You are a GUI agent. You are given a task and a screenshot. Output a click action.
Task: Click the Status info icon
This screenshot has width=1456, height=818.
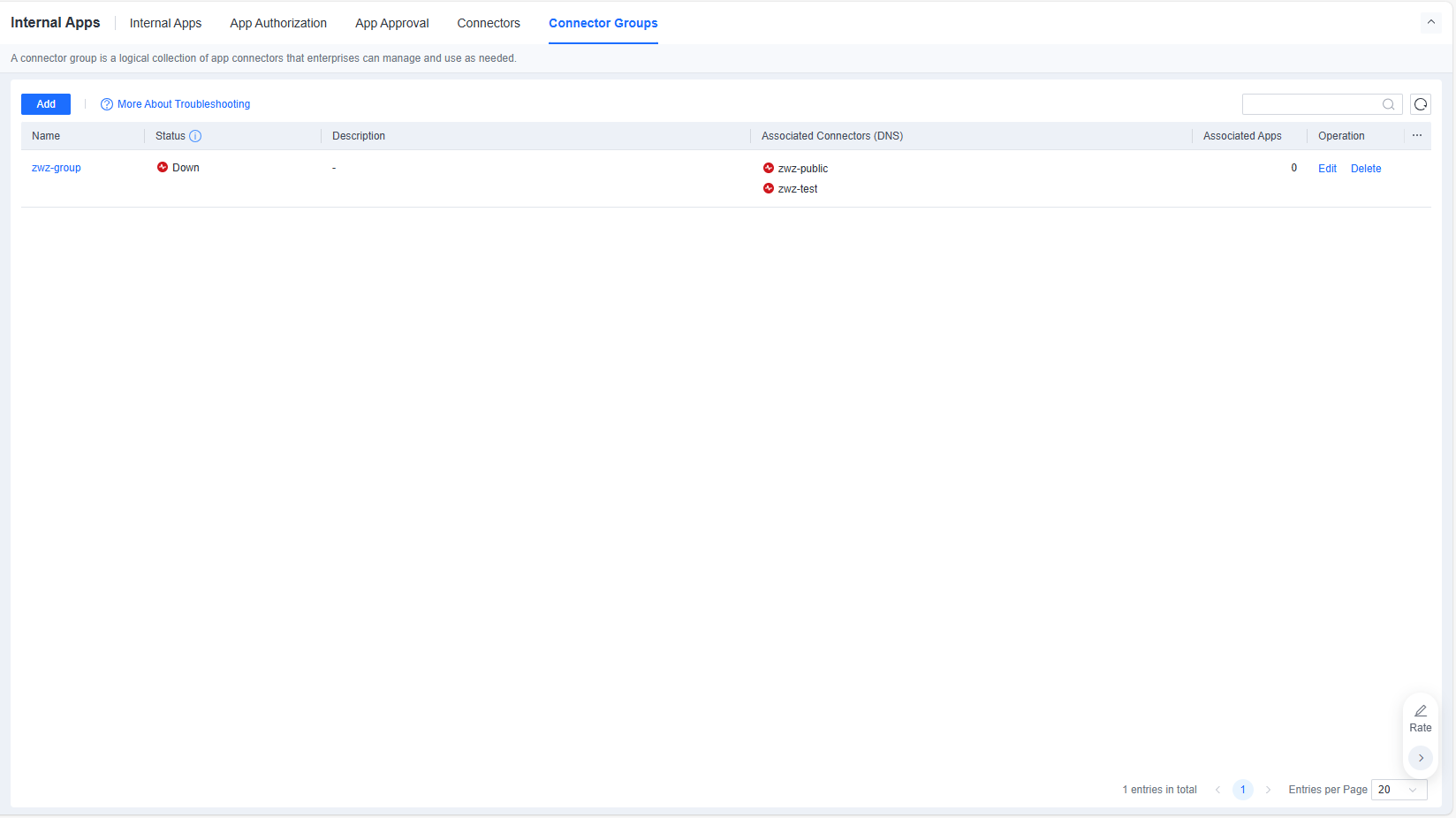[x=195, y=136]
